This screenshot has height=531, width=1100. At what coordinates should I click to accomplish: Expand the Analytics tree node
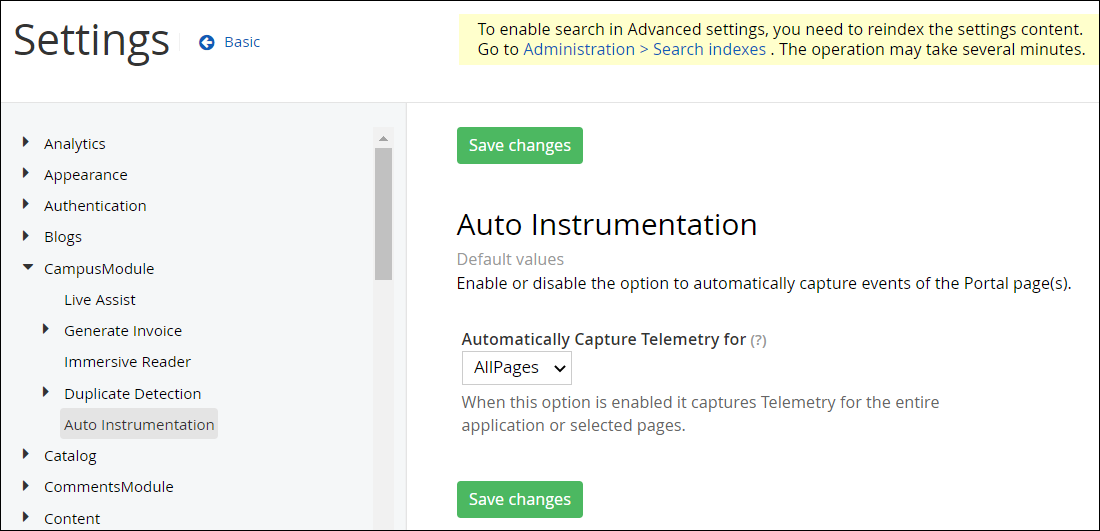[26, 143]
